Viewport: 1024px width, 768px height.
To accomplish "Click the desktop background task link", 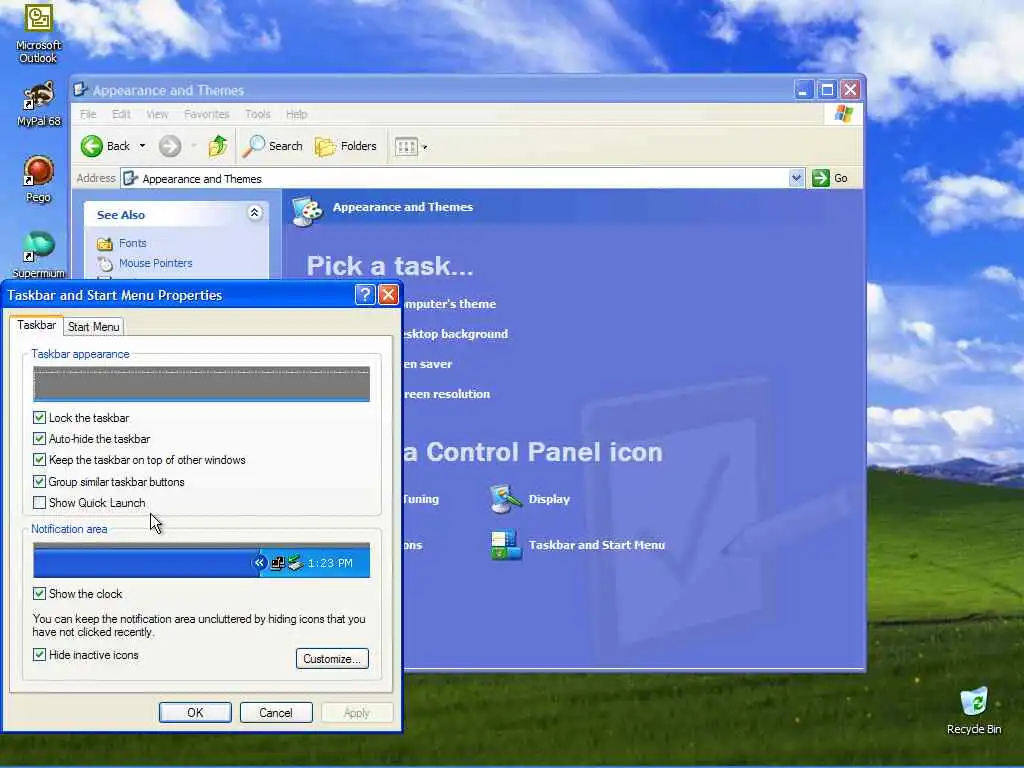I will [x=455, y=334].
